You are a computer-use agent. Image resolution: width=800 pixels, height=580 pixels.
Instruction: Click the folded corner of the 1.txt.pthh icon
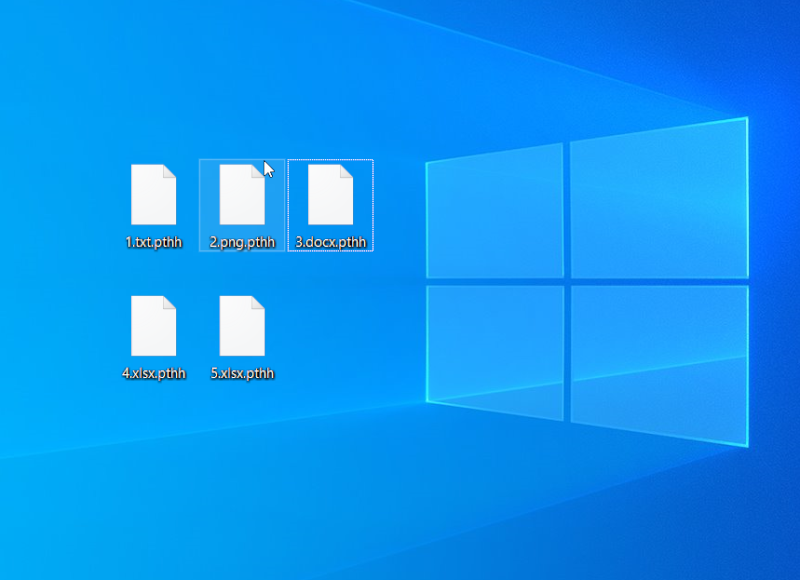coord(170,171)
